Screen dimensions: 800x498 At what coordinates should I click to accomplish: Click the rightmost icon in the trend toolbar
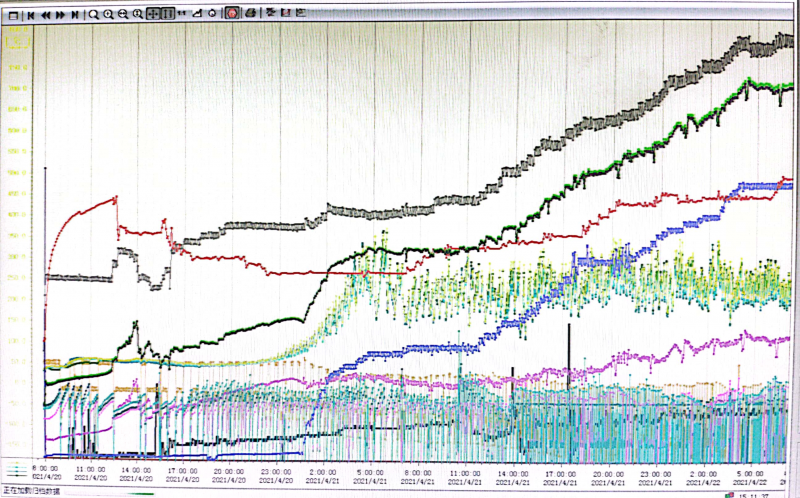coord(303,14)
